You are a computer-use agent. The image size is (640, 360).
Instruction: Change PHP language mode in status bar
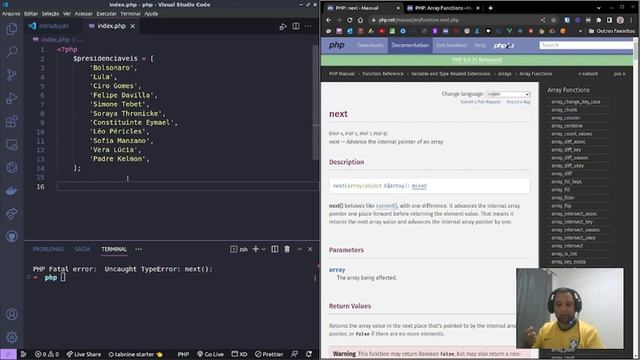[183, 354]
